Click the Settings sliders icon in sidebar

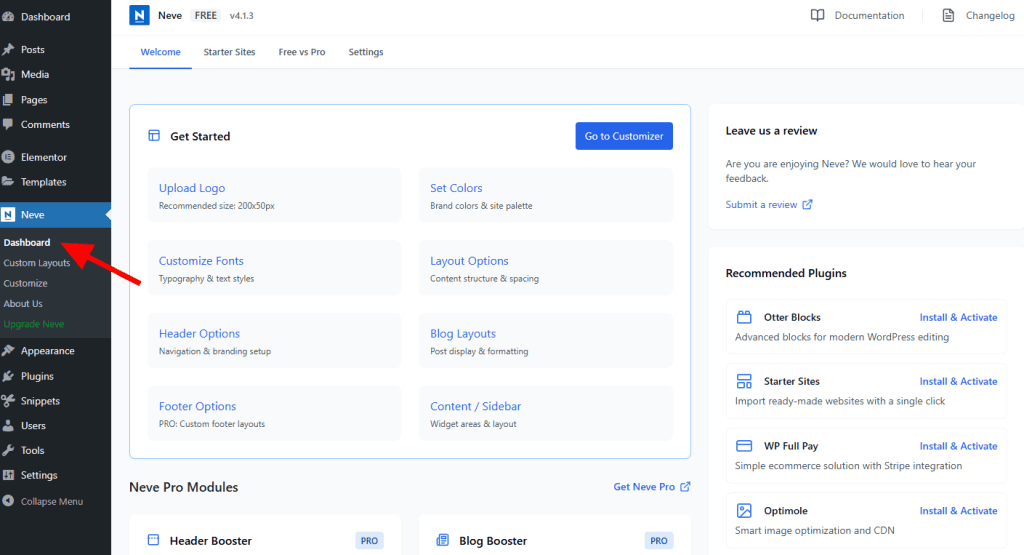pyautogui.click(x=8, y=475)
